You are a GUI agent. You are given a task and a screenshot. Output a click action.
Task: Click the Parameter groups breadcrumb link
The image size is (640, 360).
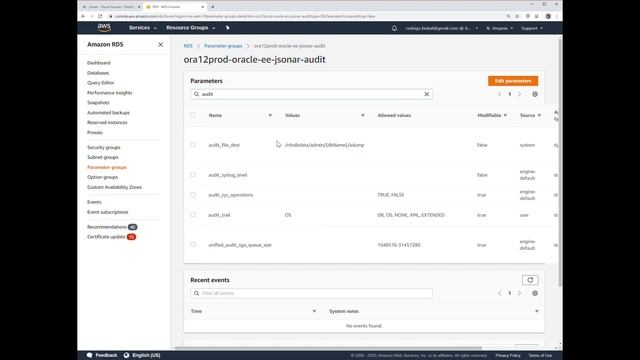(x=223, y=46)
